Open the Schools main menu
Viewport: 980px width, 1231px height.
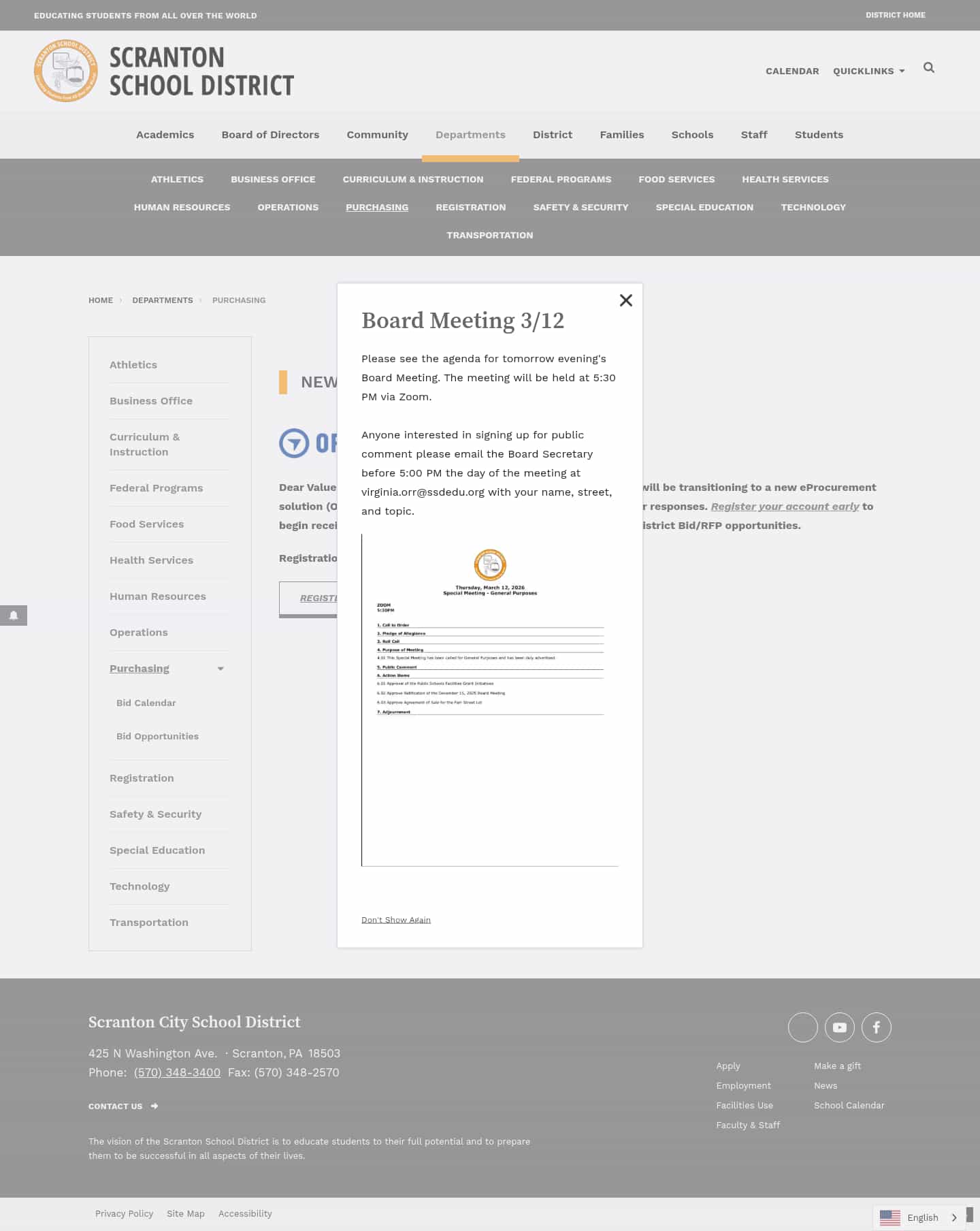pyautogui.click(x=692, y=135)
